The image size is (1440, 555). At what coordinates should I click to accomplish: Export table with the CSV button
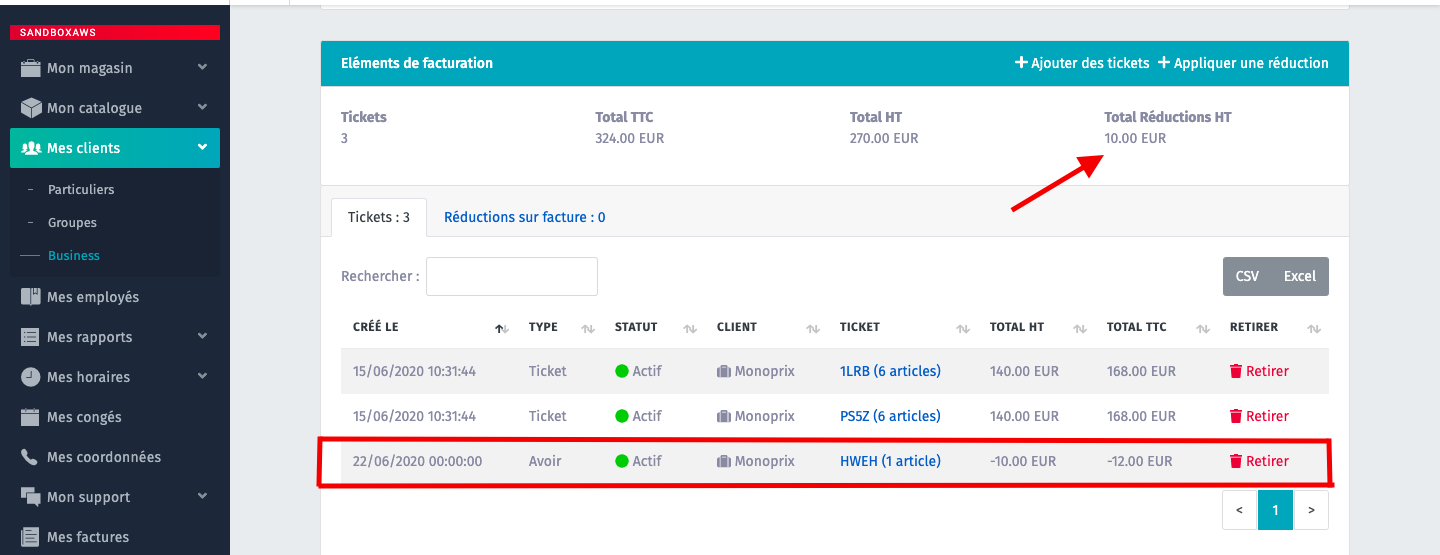coord(1247,276)
